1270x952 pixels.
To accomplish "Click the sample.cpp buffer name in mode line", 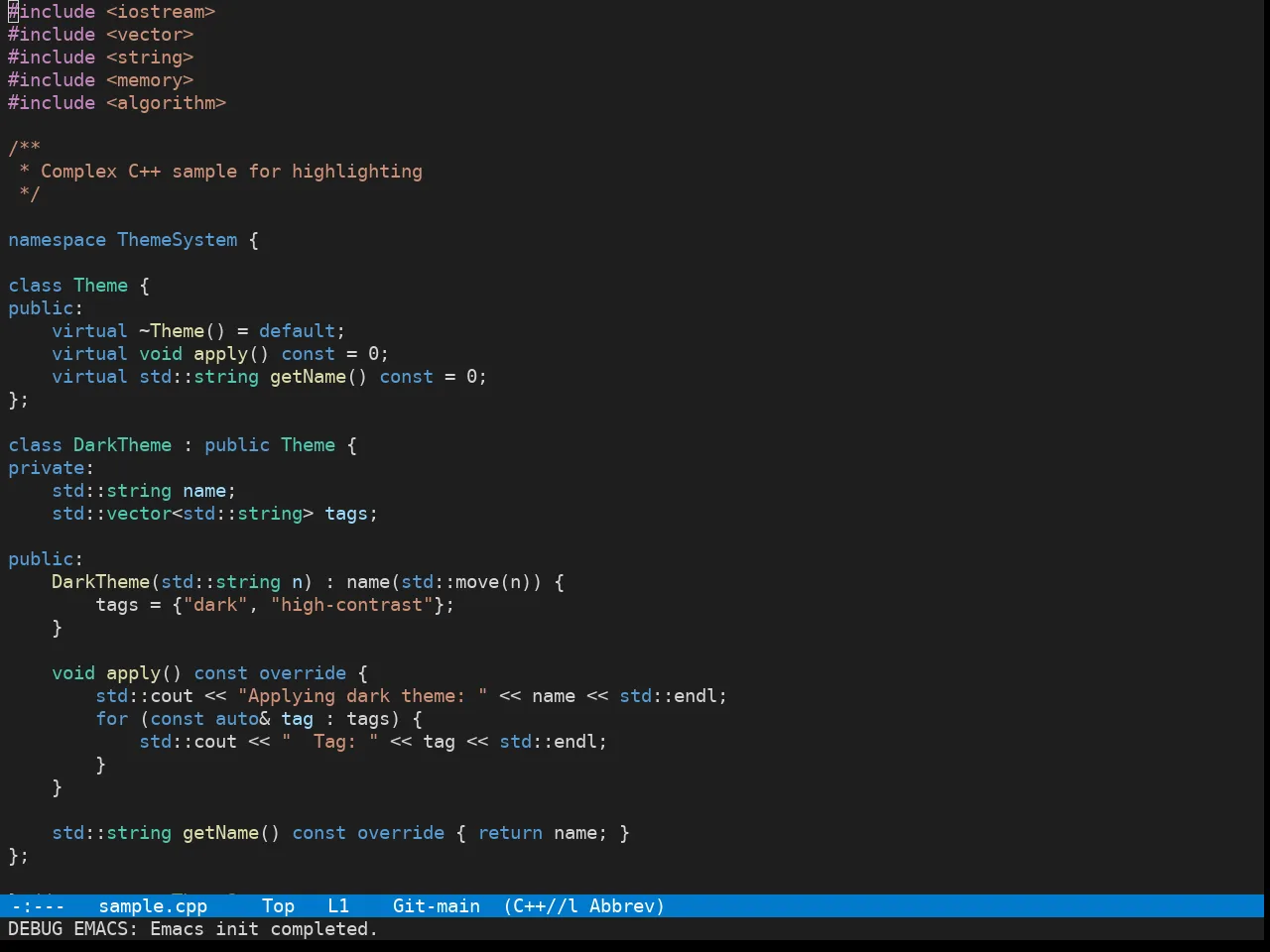I will click(x=153, y=906).
